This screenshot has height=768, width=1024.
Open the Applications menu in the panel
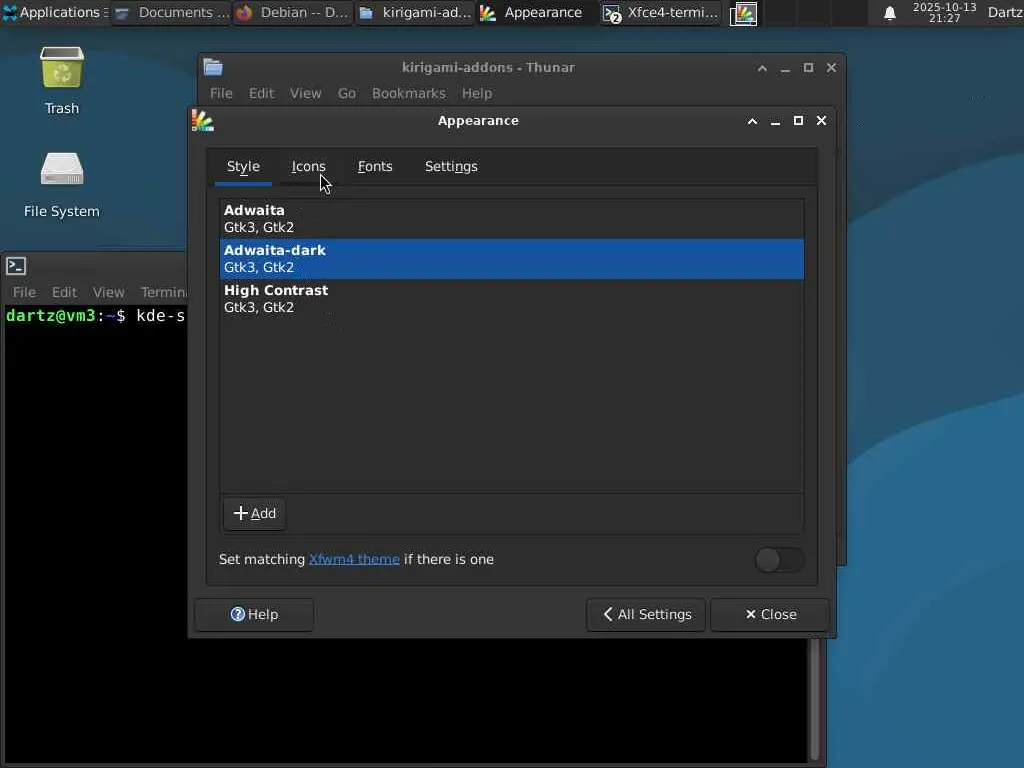click(55, 12)
